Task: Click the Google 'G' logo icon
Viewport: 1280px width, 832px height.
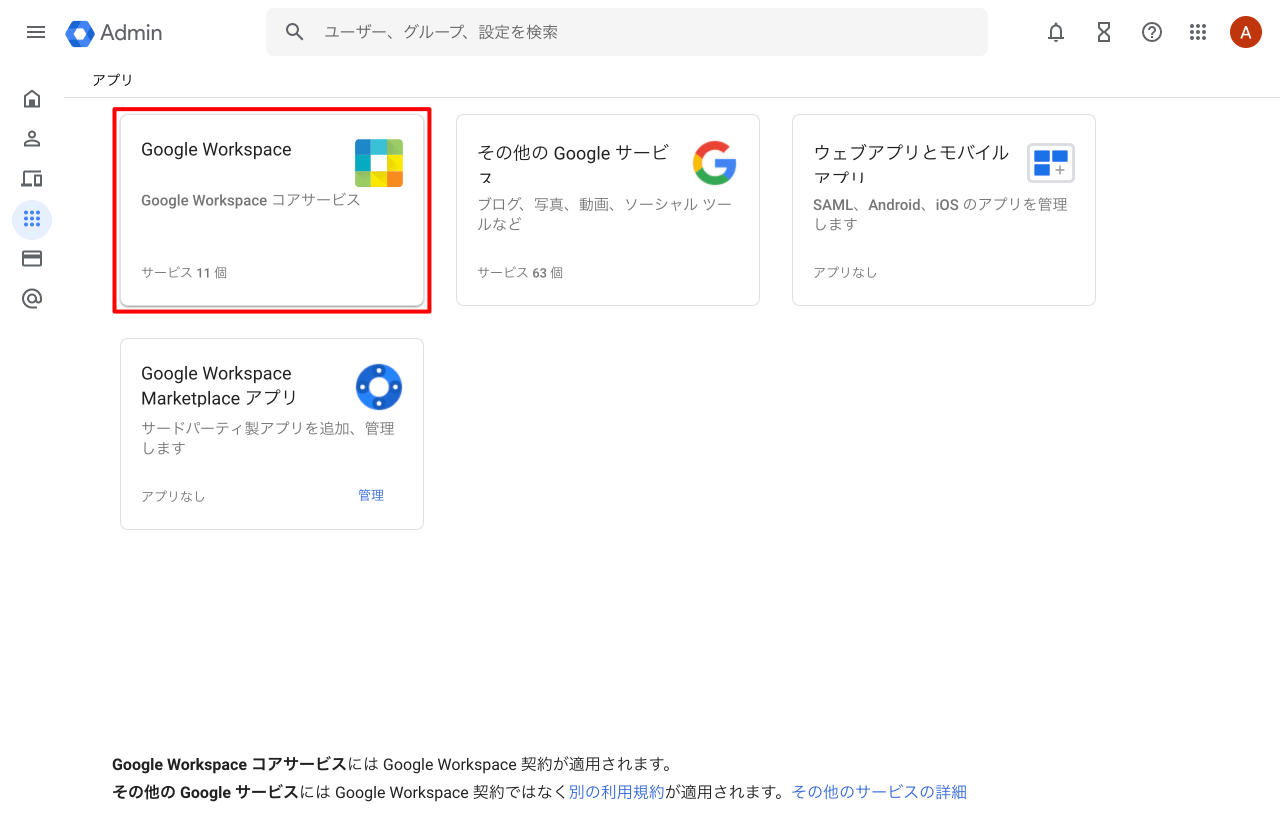Action: pyautogui.click(x=715, y=163)
